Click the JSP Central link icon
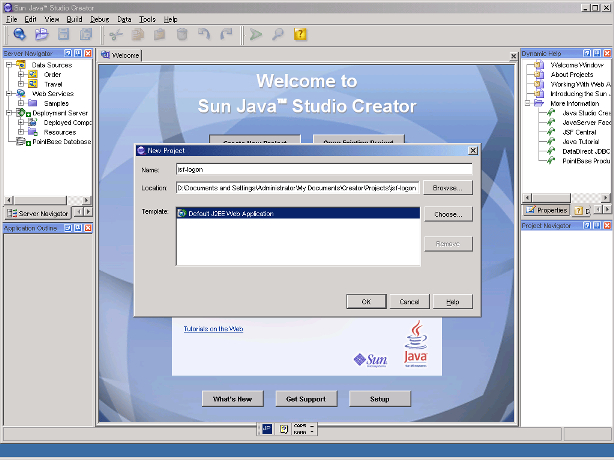614x460 pixels. (551, 132)
